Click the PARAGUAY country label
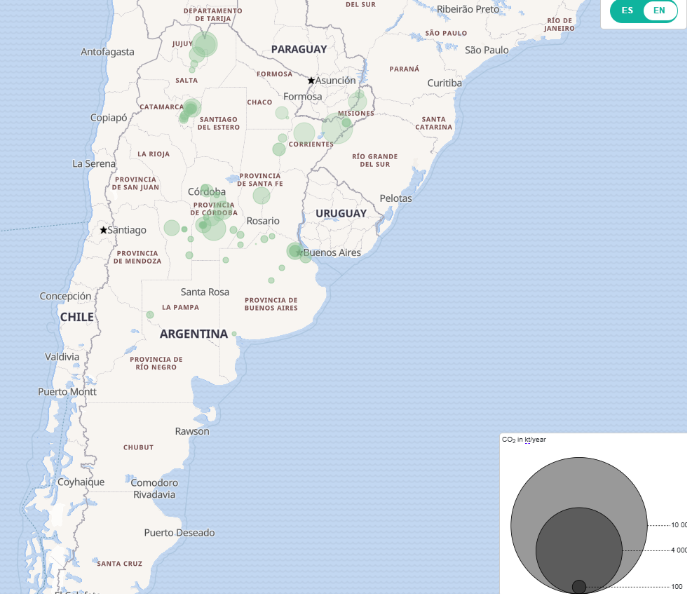Screen dimensions: 687x594 pos(298,49)
